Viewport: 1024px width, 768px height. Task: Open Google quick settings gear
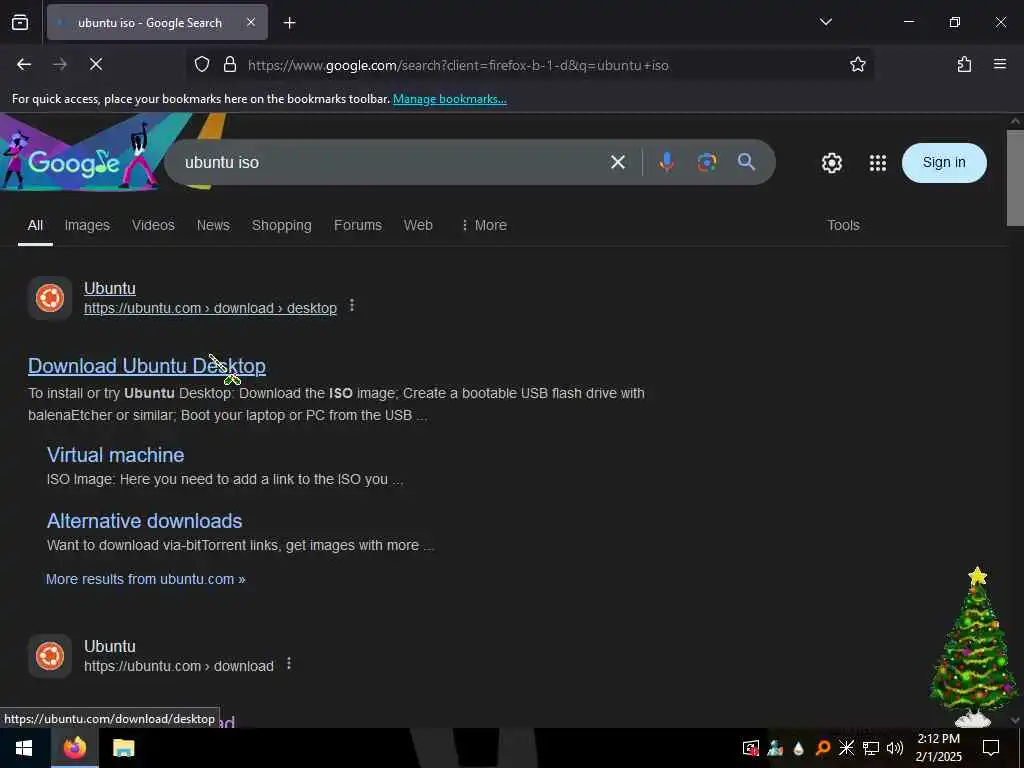[x=831, y=163]
